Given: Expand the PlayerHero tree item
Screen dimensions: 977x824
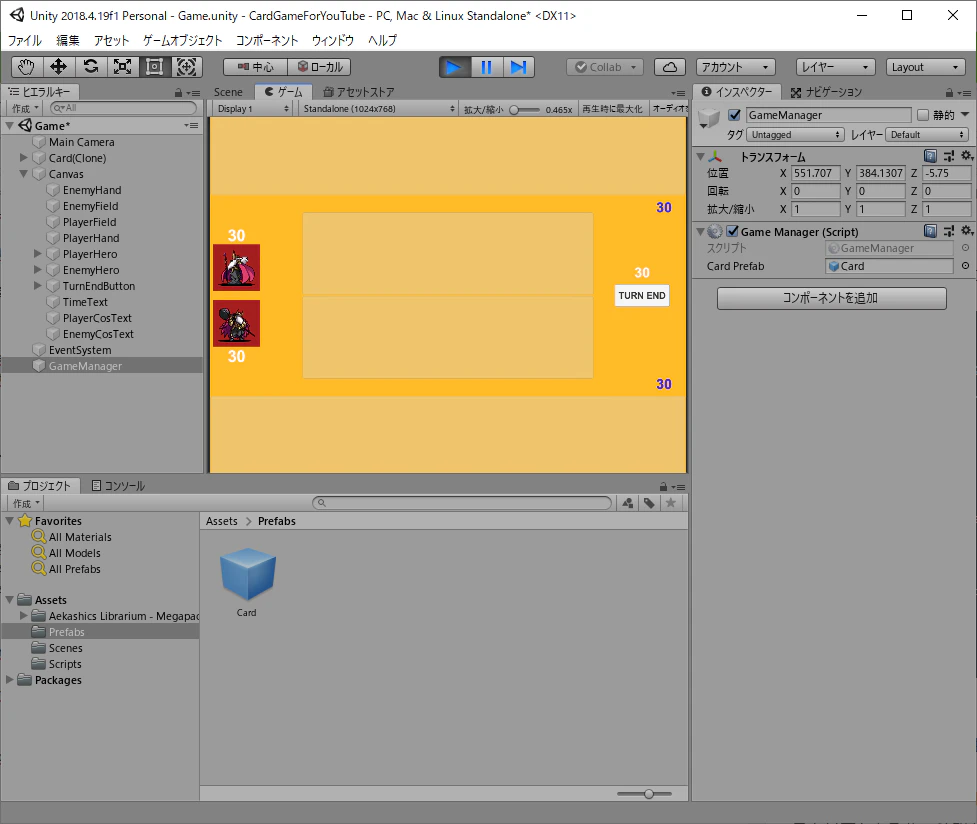Looking at the screenshot, I should point(38,254).
